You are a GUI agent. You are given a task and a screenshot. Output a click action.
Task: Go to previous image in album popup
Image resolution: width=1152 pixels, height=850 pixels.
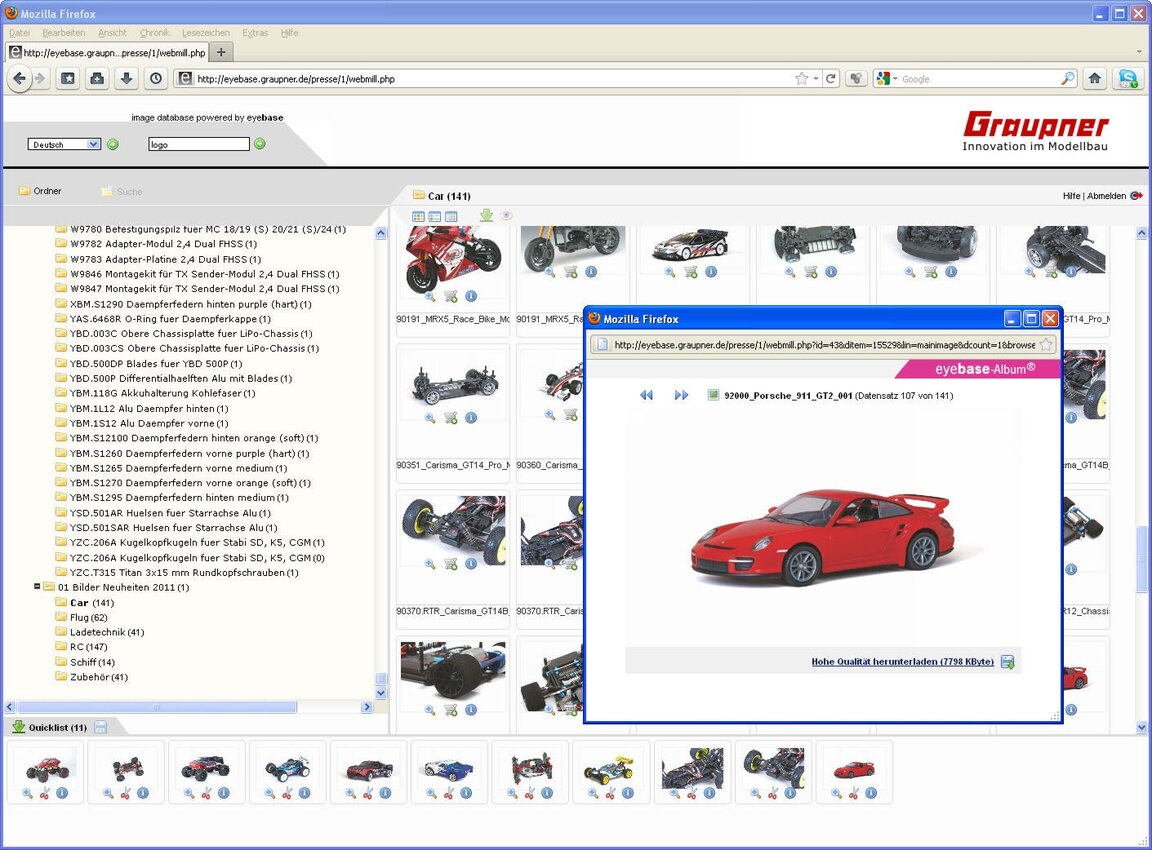pyautogui.click(x=646, y=395)
